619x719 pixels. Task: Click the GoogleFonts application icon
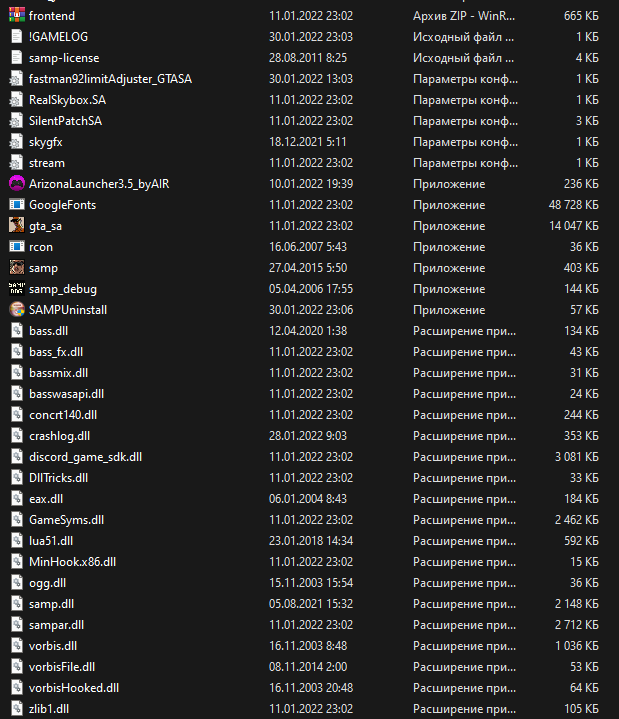pos(17,205)
